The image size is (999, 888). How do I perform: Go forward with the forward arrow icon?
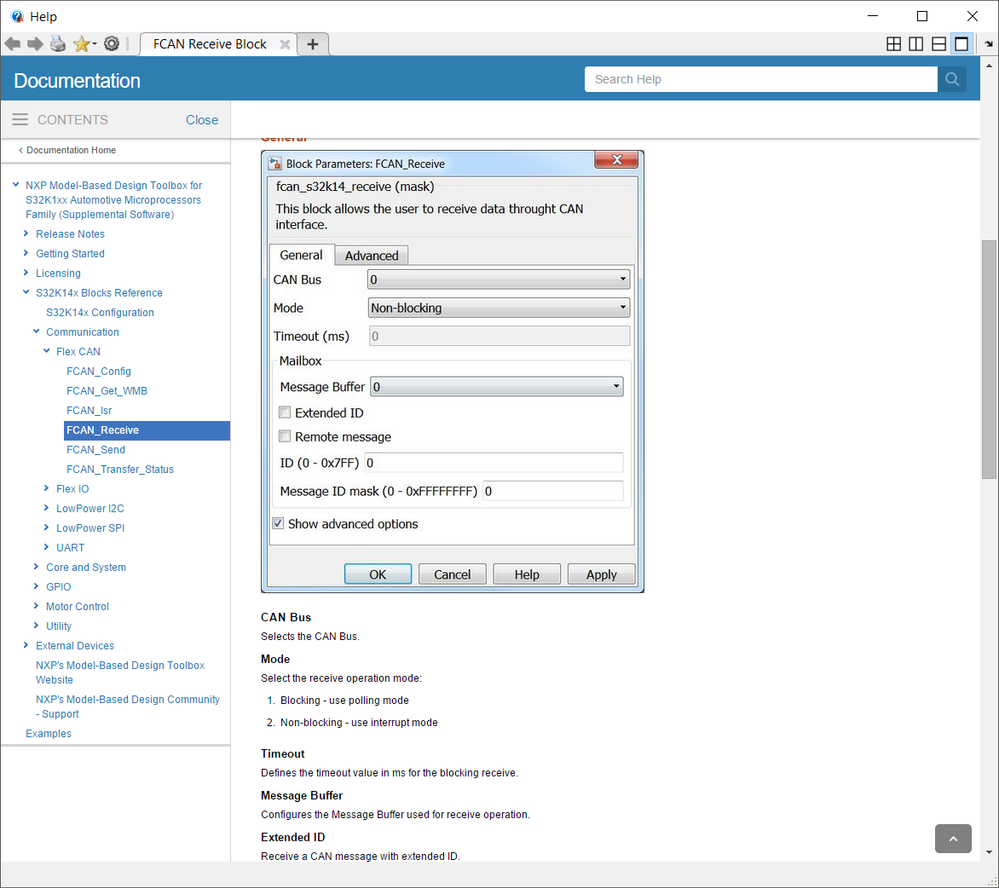(x=35, y=44)
